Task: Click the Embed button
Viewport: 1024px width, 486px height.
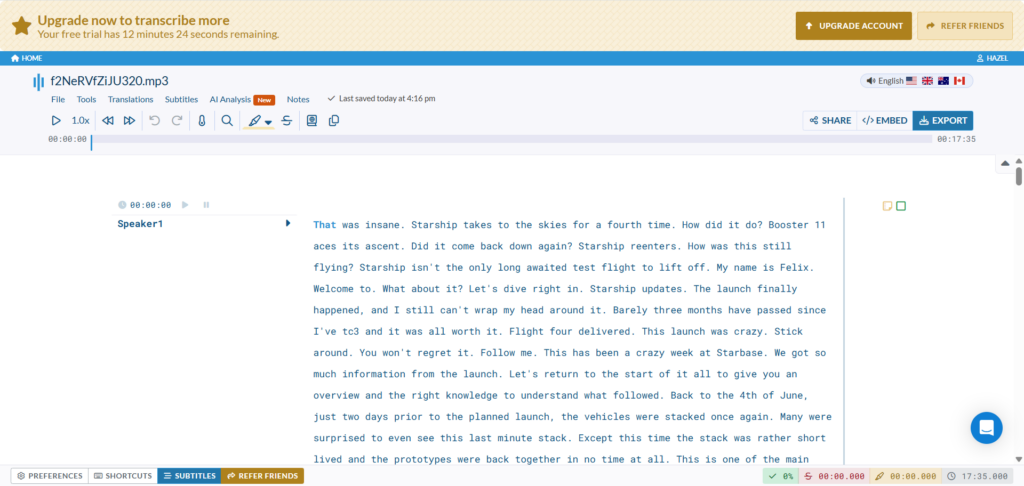Action: coord(885,121)
